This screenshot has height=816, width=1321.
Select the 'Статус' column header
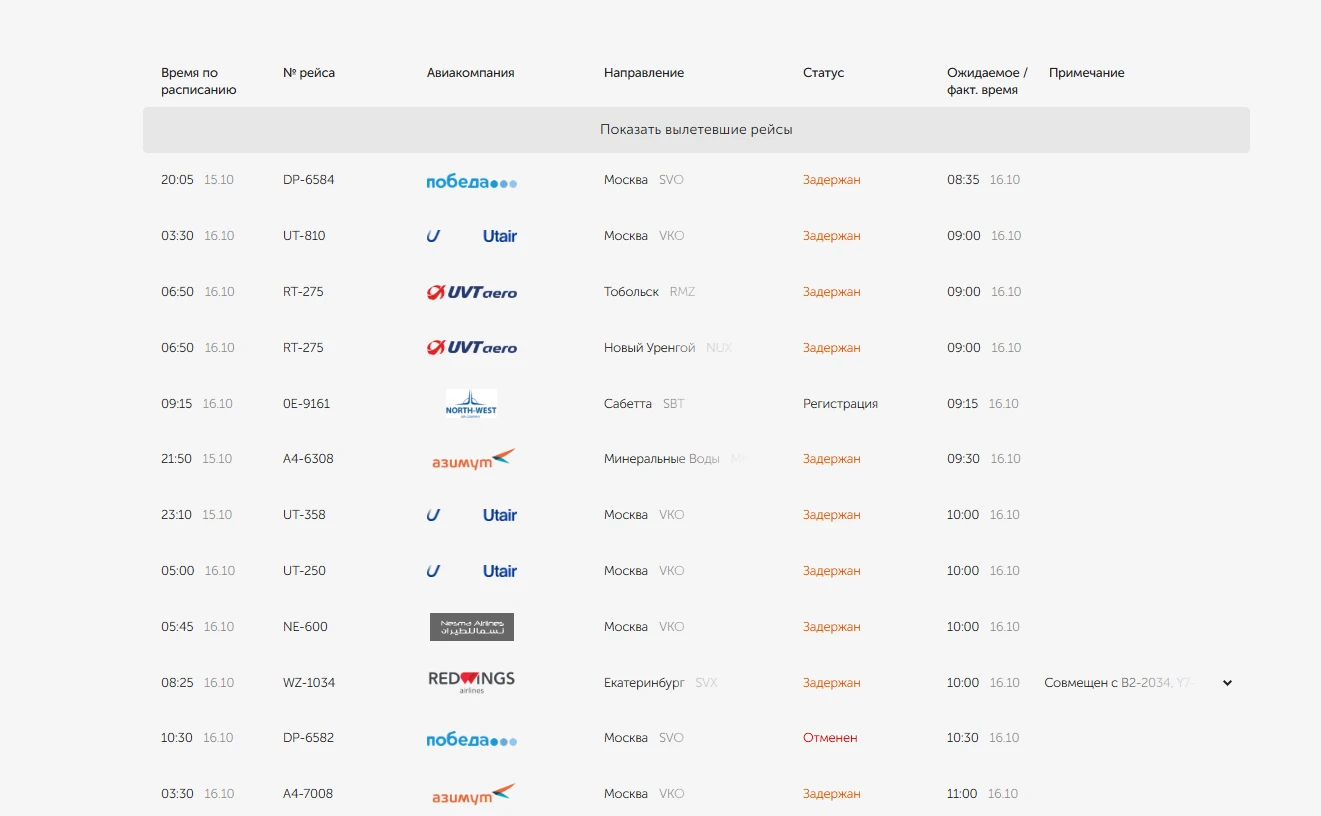(x=824, y=73)
